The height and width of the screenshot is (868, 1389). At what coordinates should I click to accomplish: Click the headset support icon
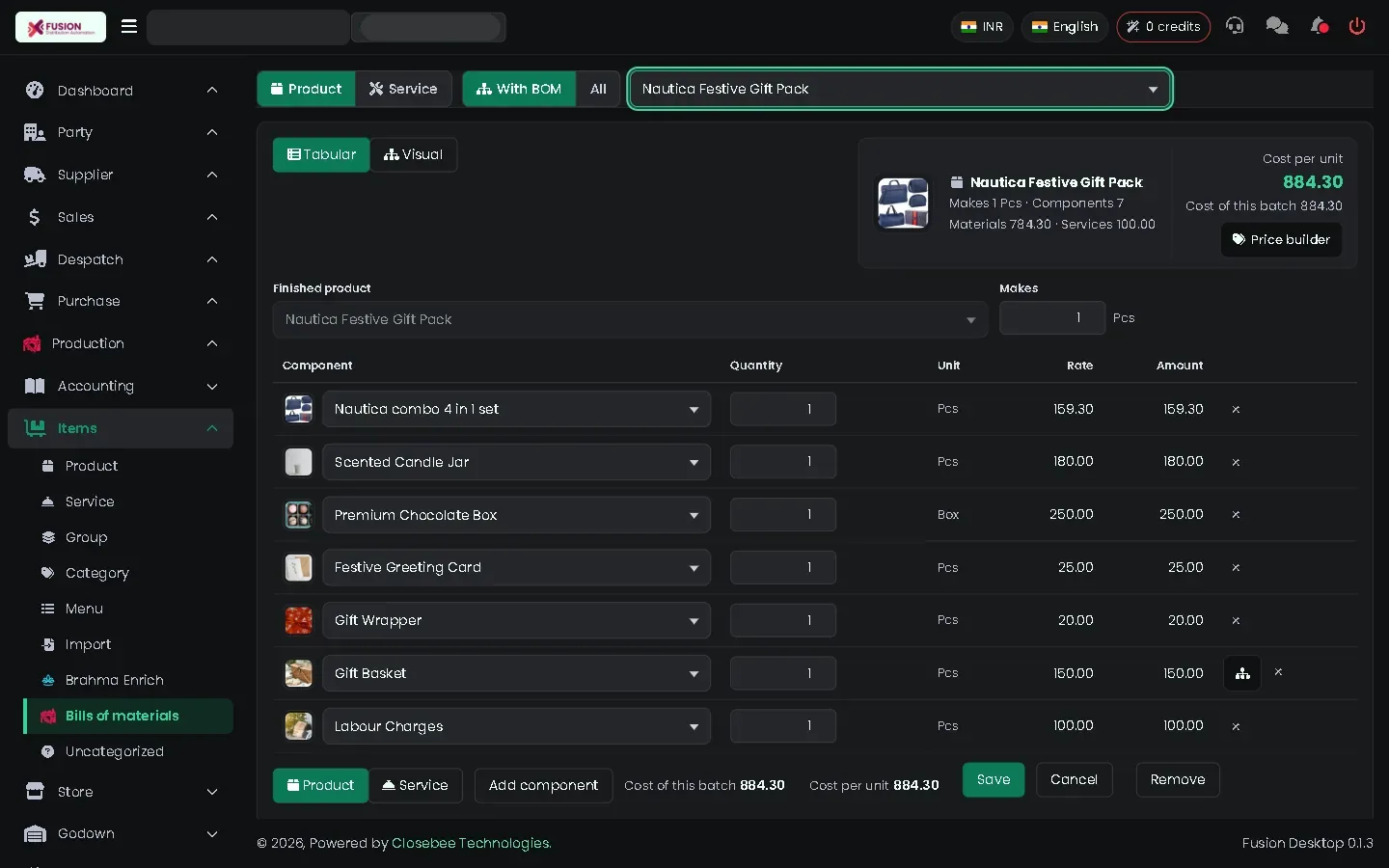pos(1235,26)
